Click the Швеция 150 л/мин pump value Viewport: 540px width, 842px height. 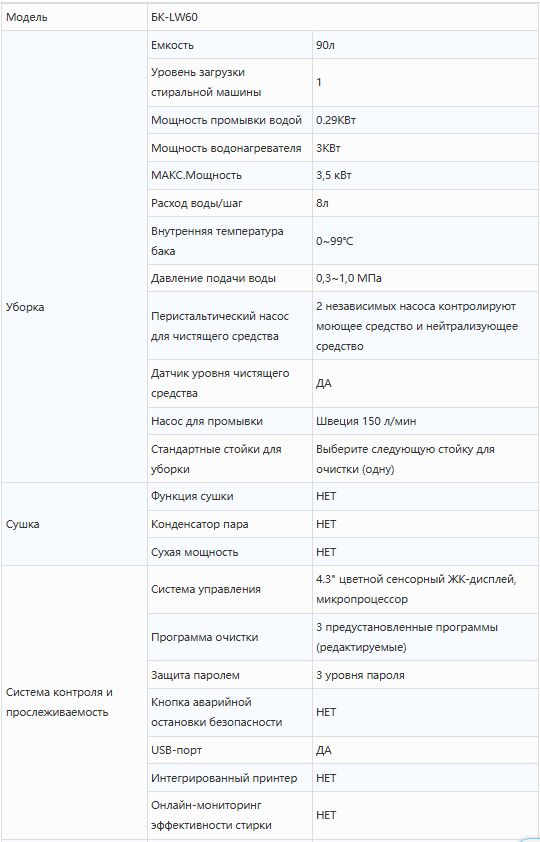coord(366,422)
